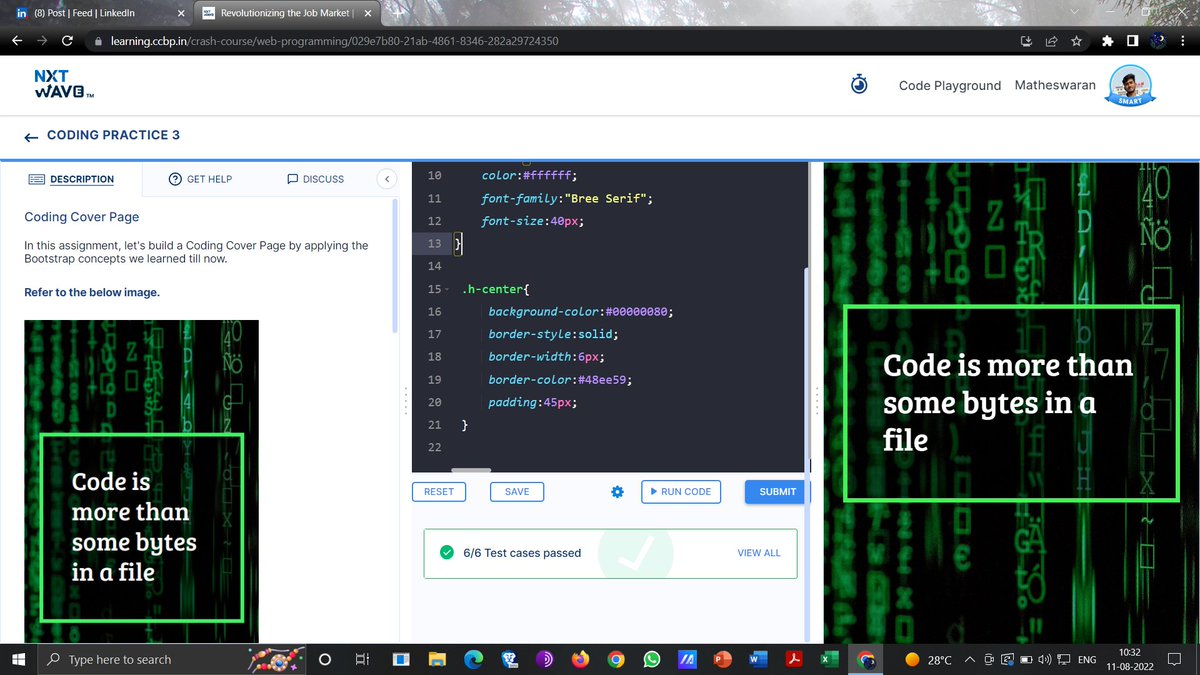Click the font-family "Bree Serif" code line
This screenshot has width=1200, height=675.
pyautogui.click(x=567, y=198)
